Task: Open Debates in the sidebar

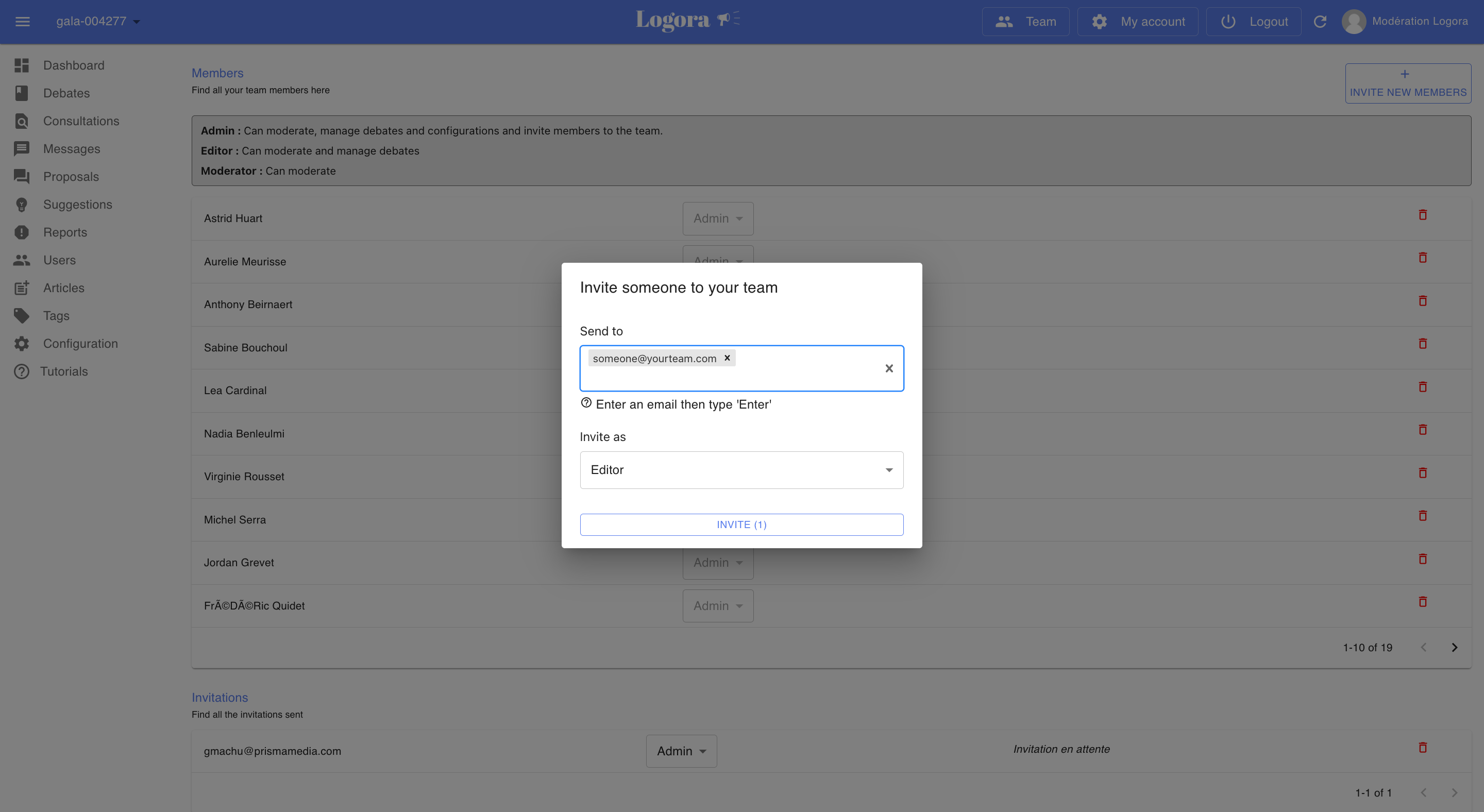Action: tap(66, 93)
